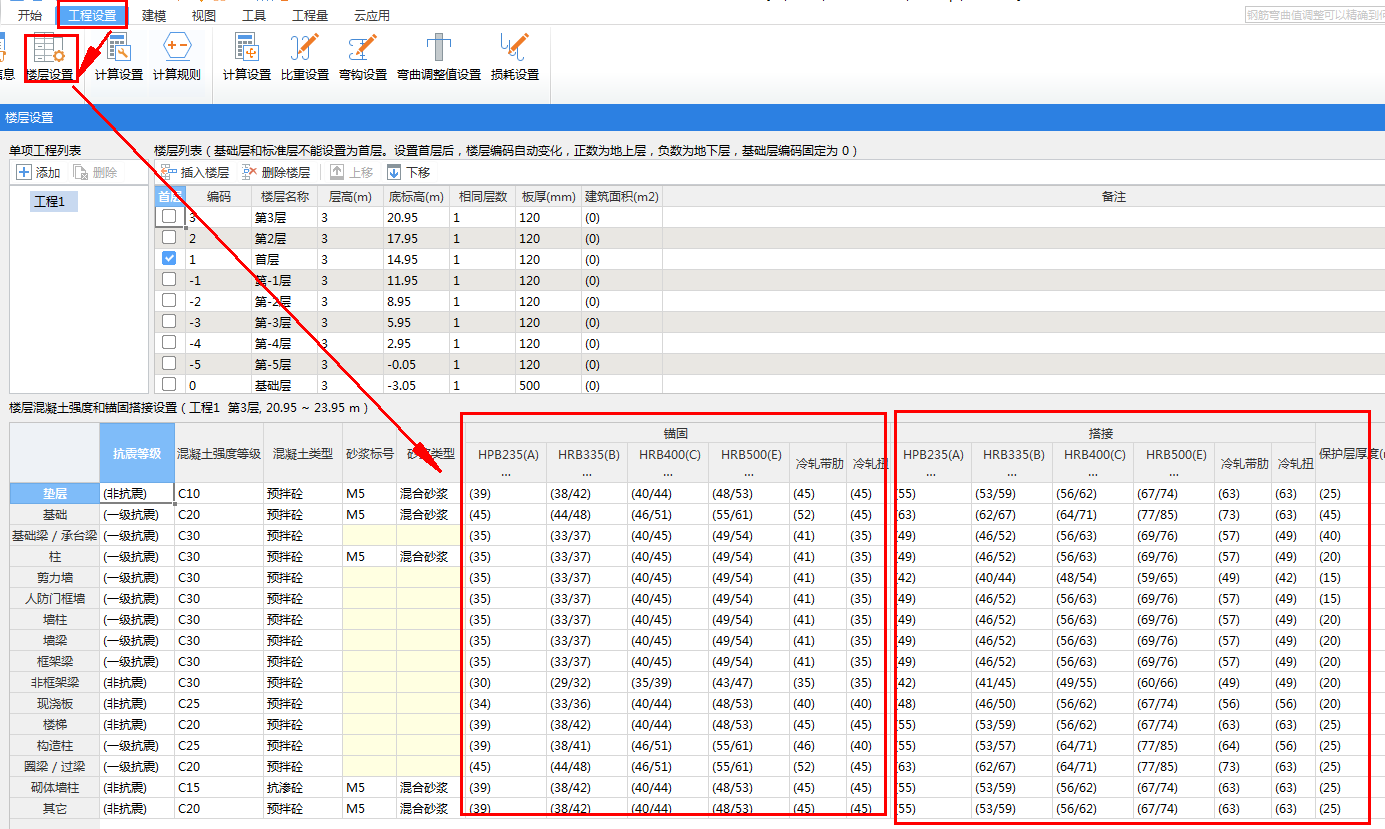This screenshot has width=1385, height=829.
Task: Switch to the 开始 ribbon tab
Action: pyautogui.click(x=30, y=15)
